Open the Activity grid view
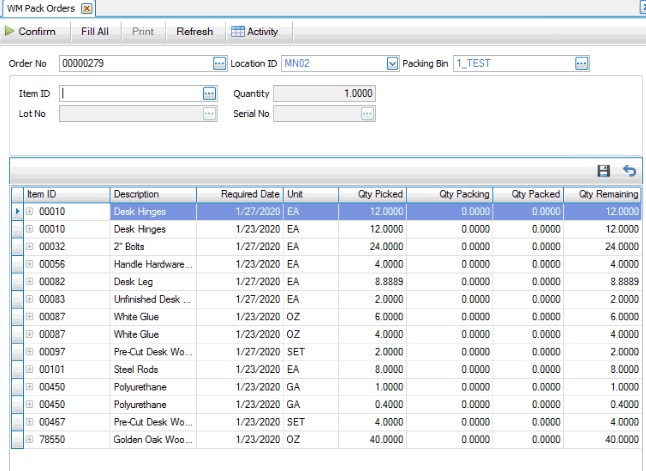Screen dimensions: 646x471 pyautogui.click(x=254, y=32)
